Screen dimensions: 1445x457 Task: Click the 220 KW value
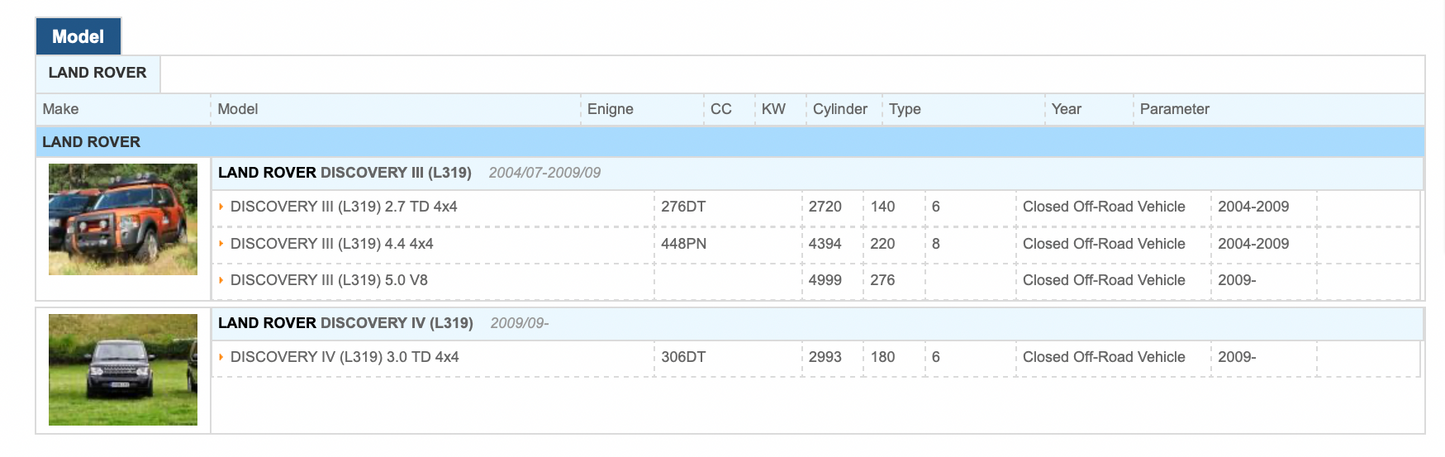[883, 243]
